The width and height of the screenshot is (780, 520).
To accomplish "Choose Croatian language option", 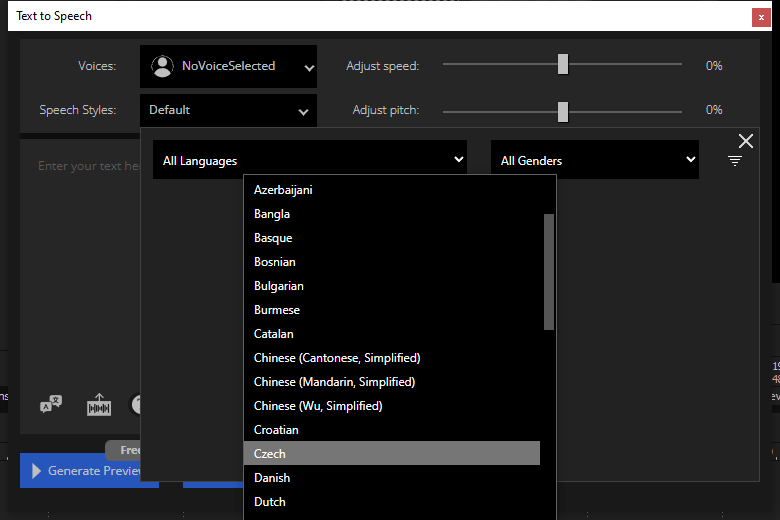I will pos(392,430).
